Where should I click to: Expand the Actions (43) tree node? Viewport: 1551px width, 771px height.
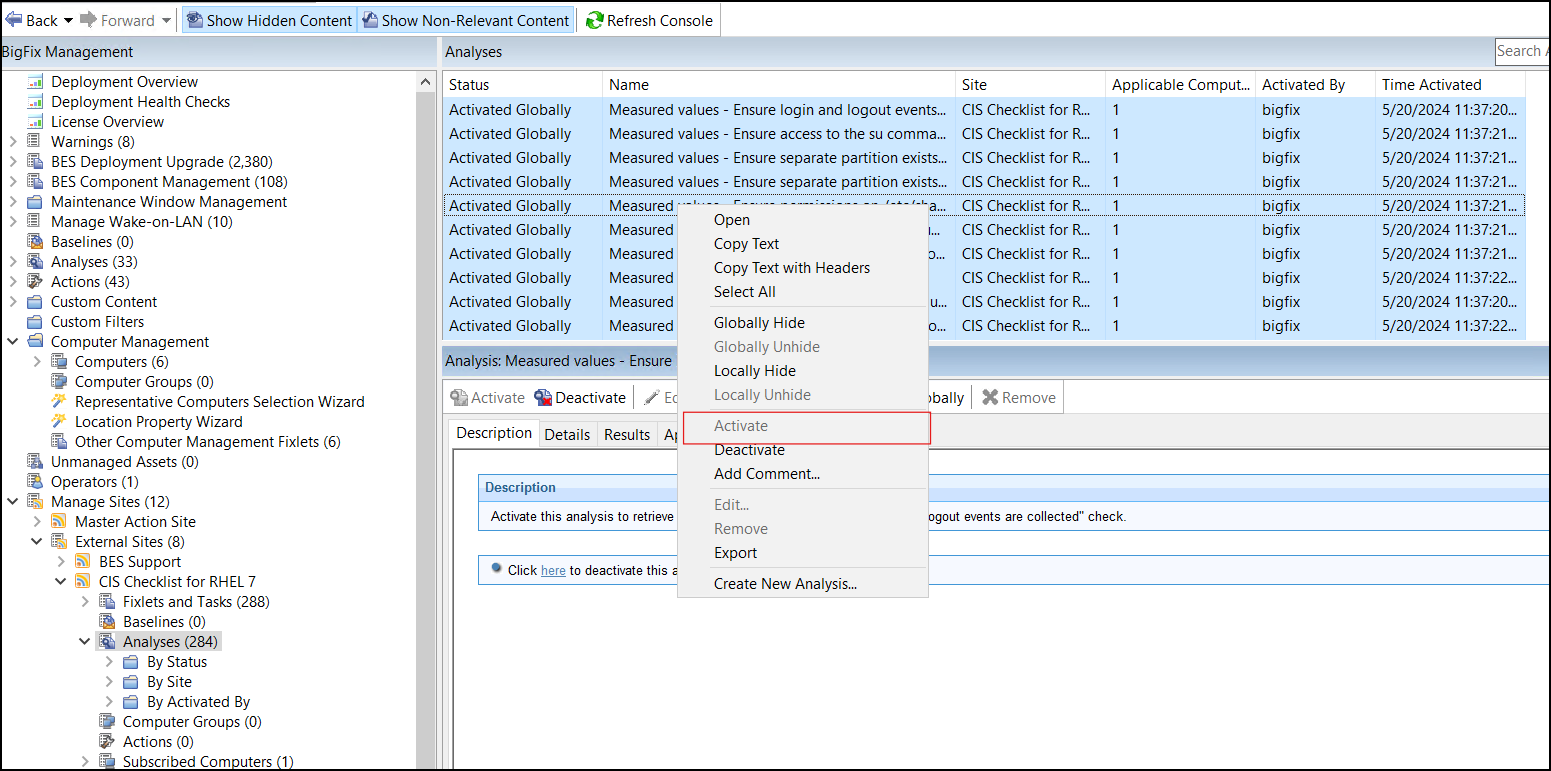pos(12,282)
